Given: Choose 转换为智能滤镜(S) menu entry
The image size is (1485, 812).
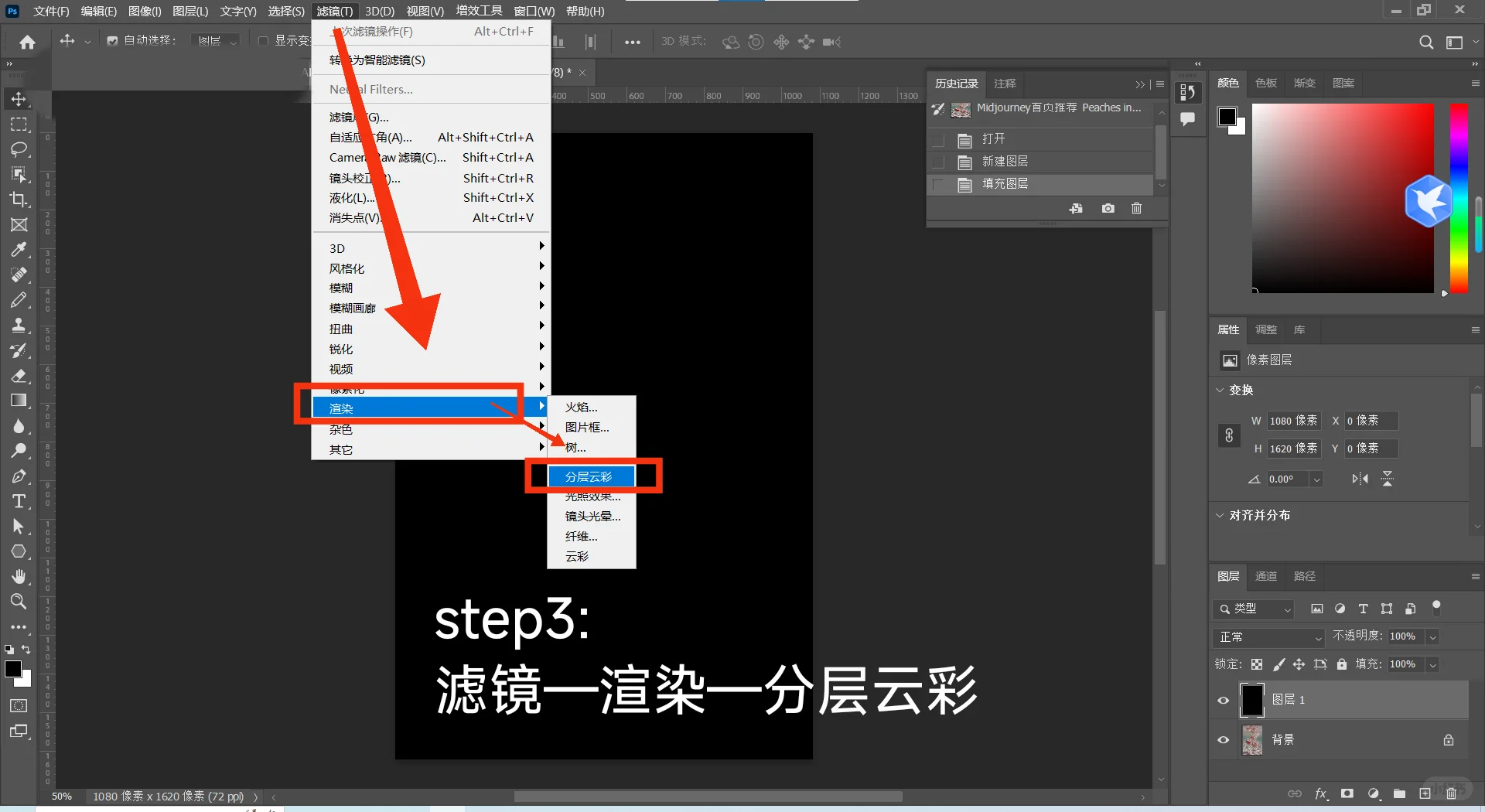Looking at the screenshot, I should [430, 60].
